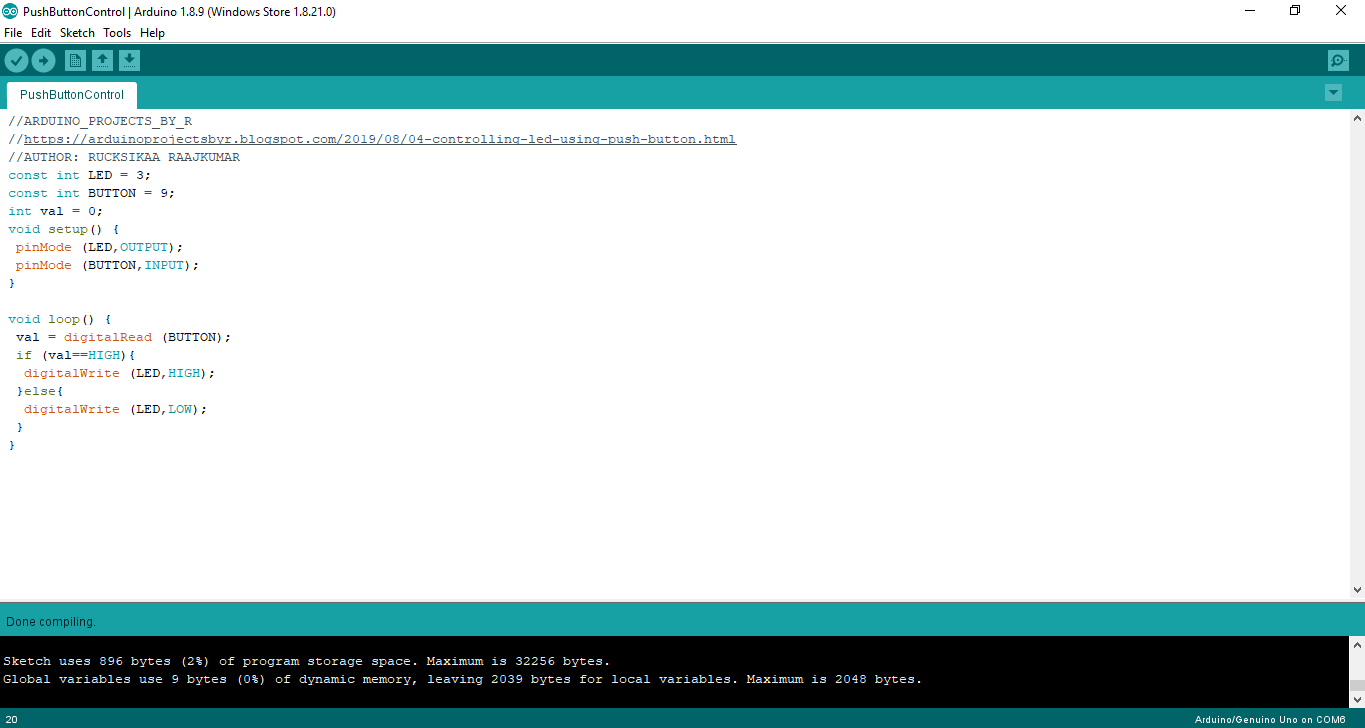
Task: Click the 'void setup() {' line
Action: (x=64, y=229)
